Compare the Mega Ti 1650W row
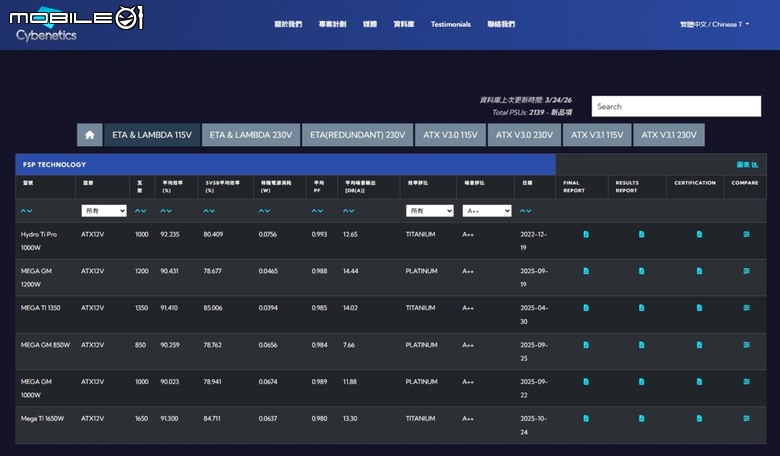This screenshot has height=456, width=780. pos(746,418)
